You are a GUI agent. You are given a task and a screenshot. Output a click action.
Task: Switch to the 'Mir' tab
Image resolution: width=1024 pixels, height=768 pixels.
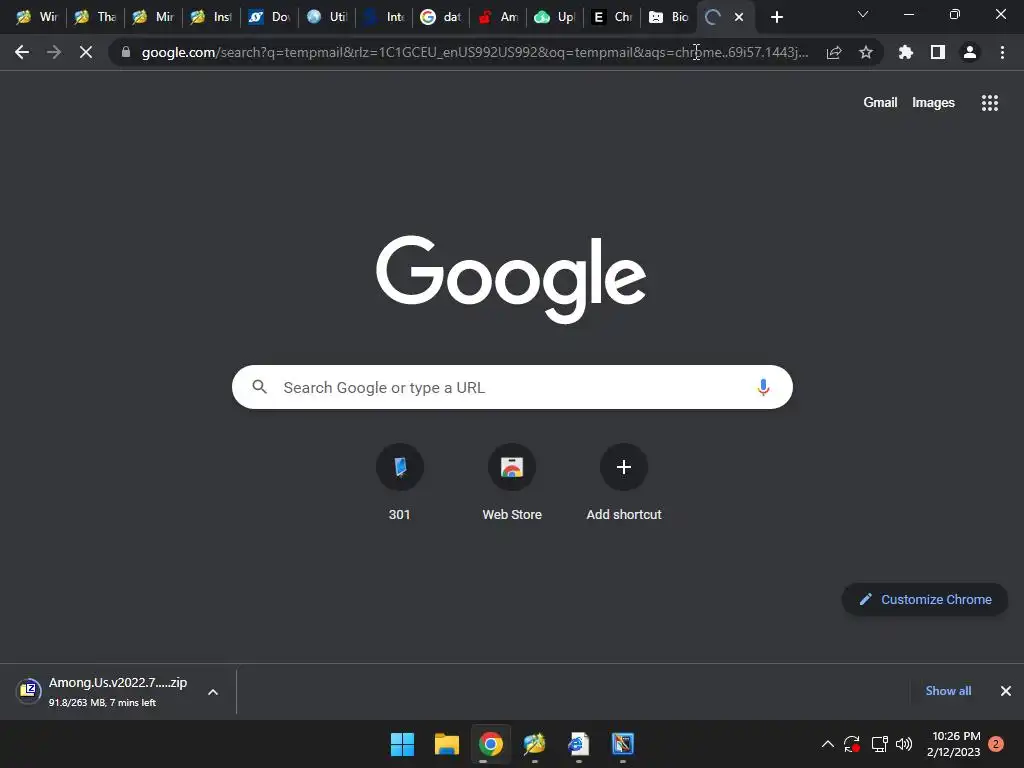click(153, 17)
